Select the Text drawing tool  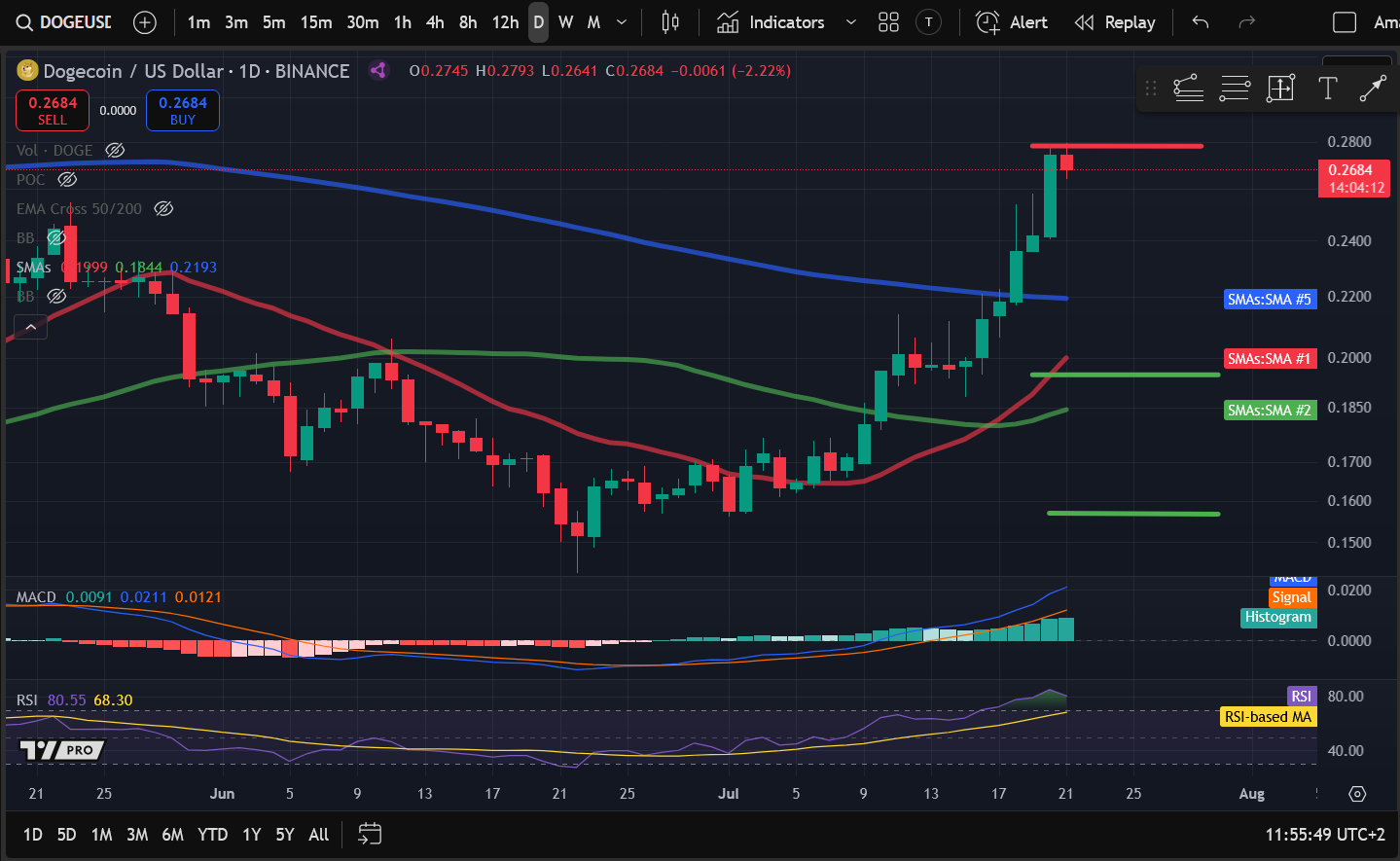(1327, 89)
